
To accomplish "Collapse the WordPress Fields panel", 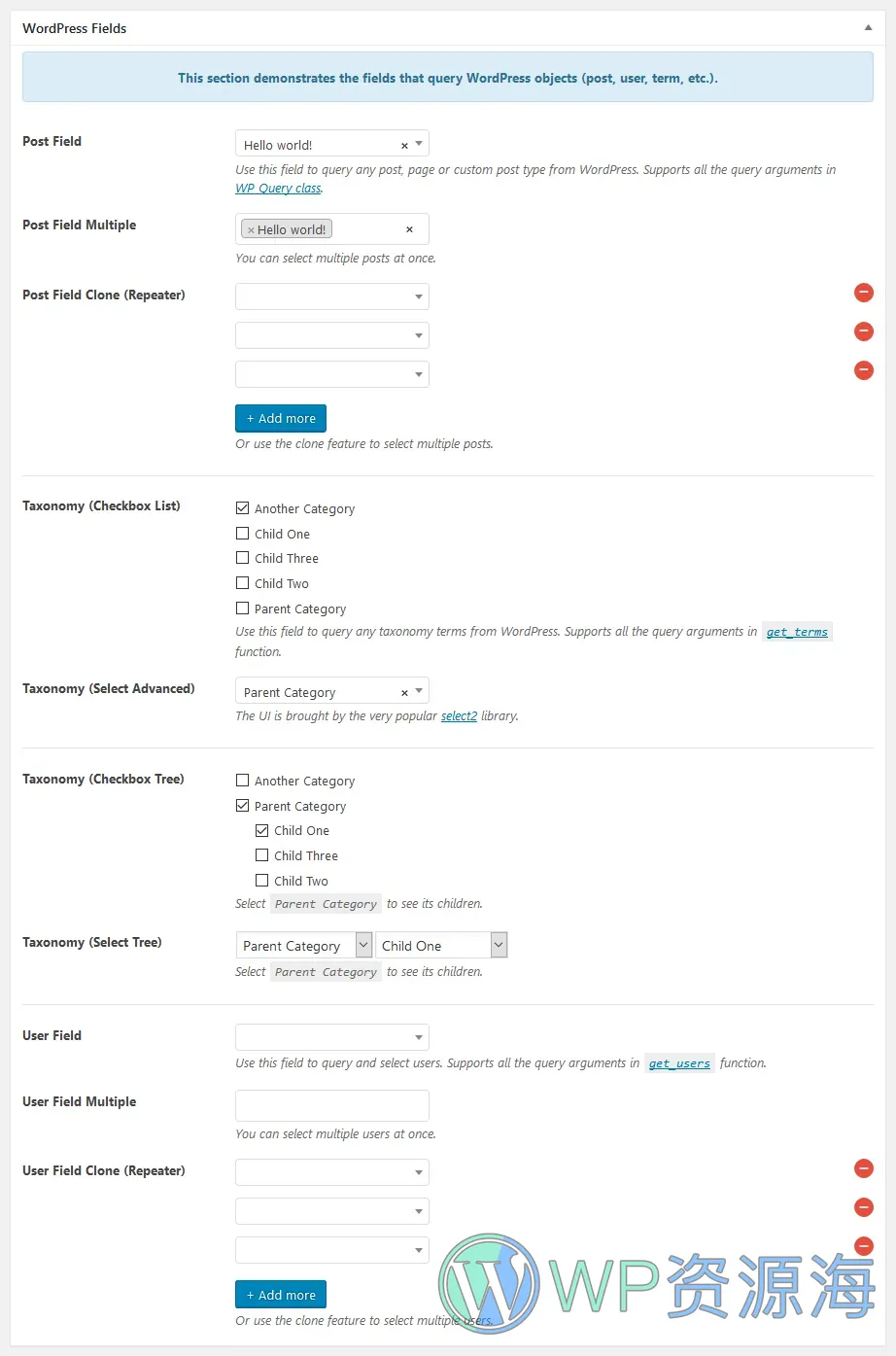I will 868,28.
